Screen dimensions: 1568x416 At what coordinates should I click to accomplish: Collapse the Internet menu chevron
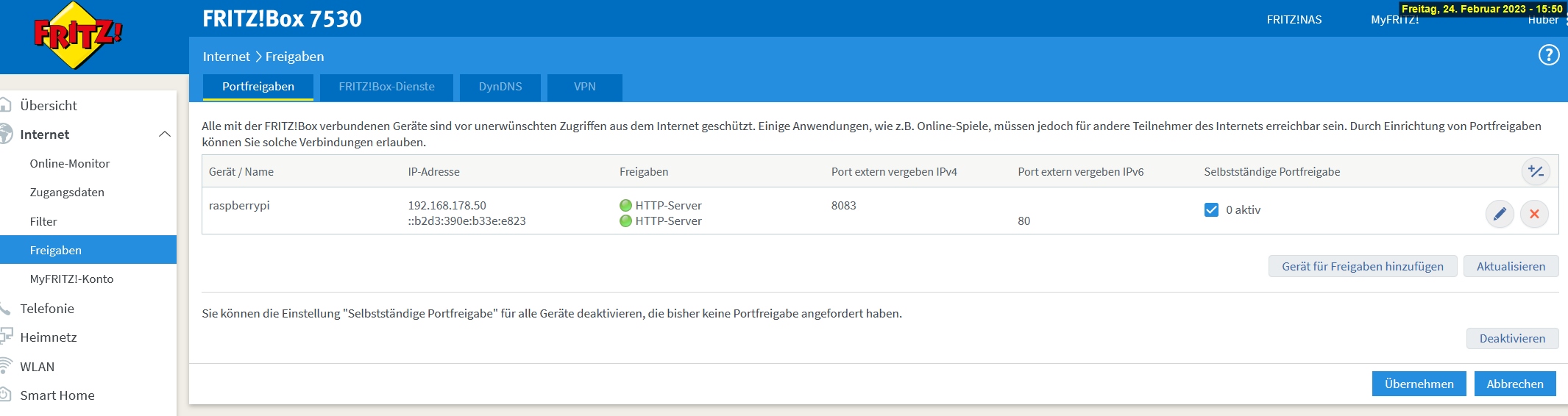coord(165,134)
